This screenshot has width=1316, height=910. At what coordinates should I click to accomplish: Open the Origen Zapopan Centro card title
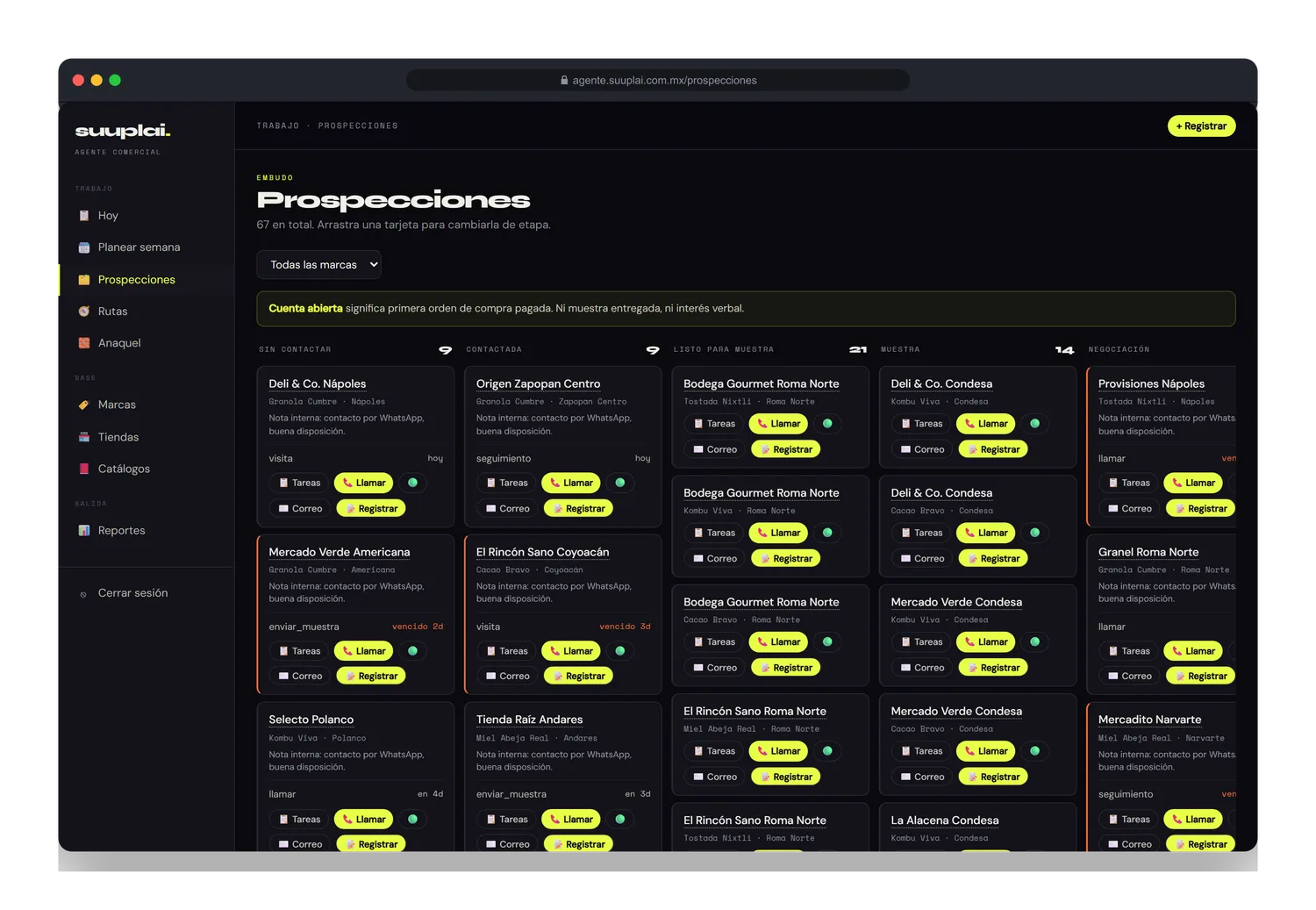(538, 383)
